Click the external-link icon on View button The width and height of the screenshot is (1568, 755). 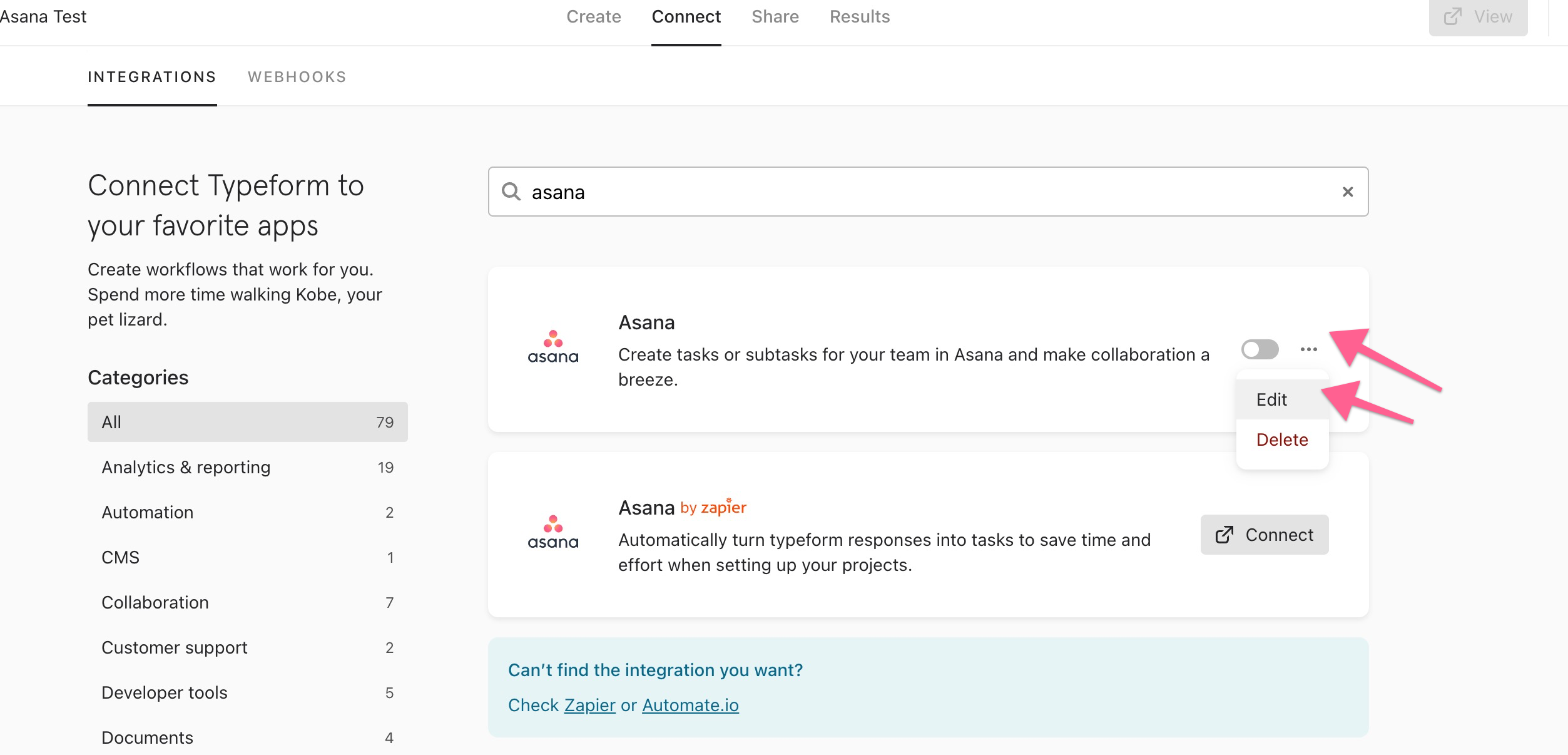click(x=1452, y=16)
